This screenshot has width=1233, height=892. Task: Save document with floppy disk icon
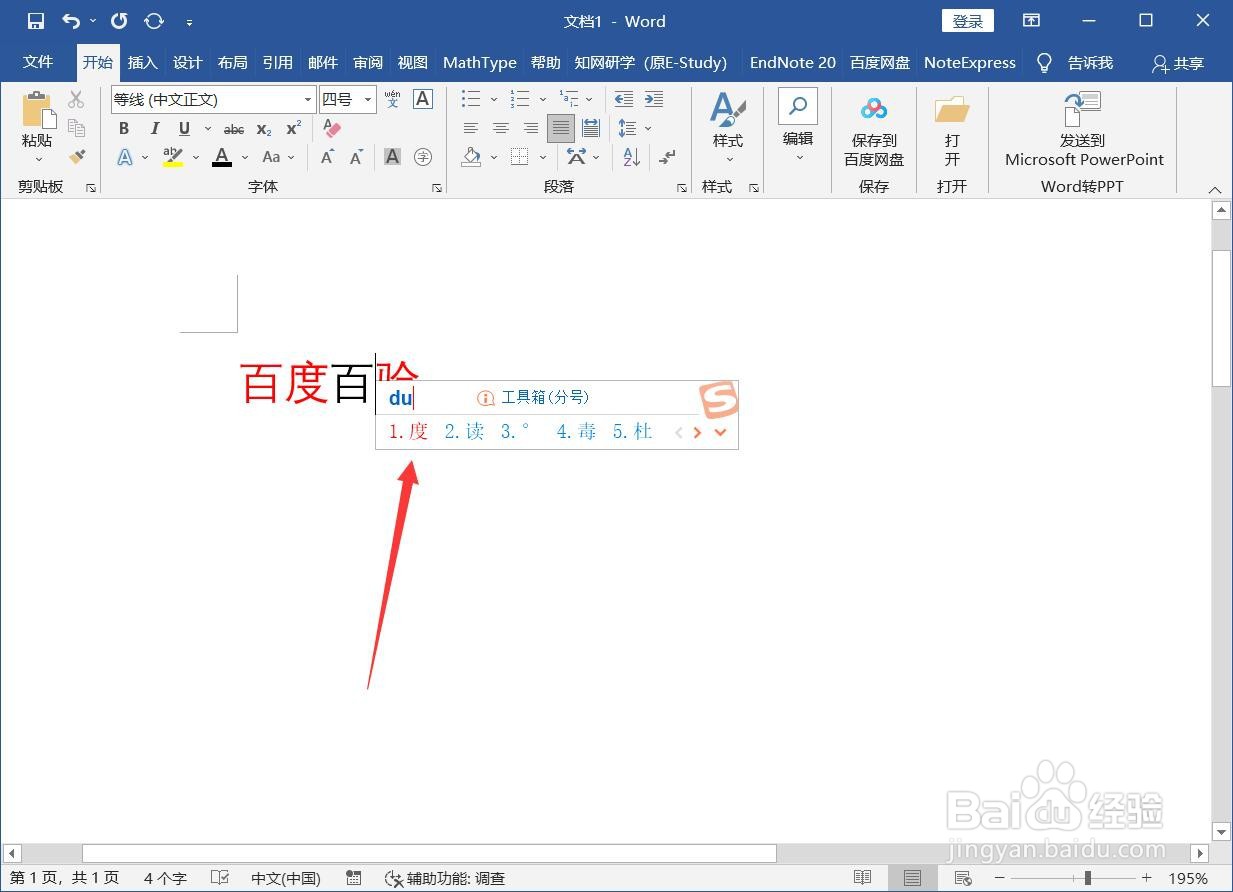pos(35,21)
